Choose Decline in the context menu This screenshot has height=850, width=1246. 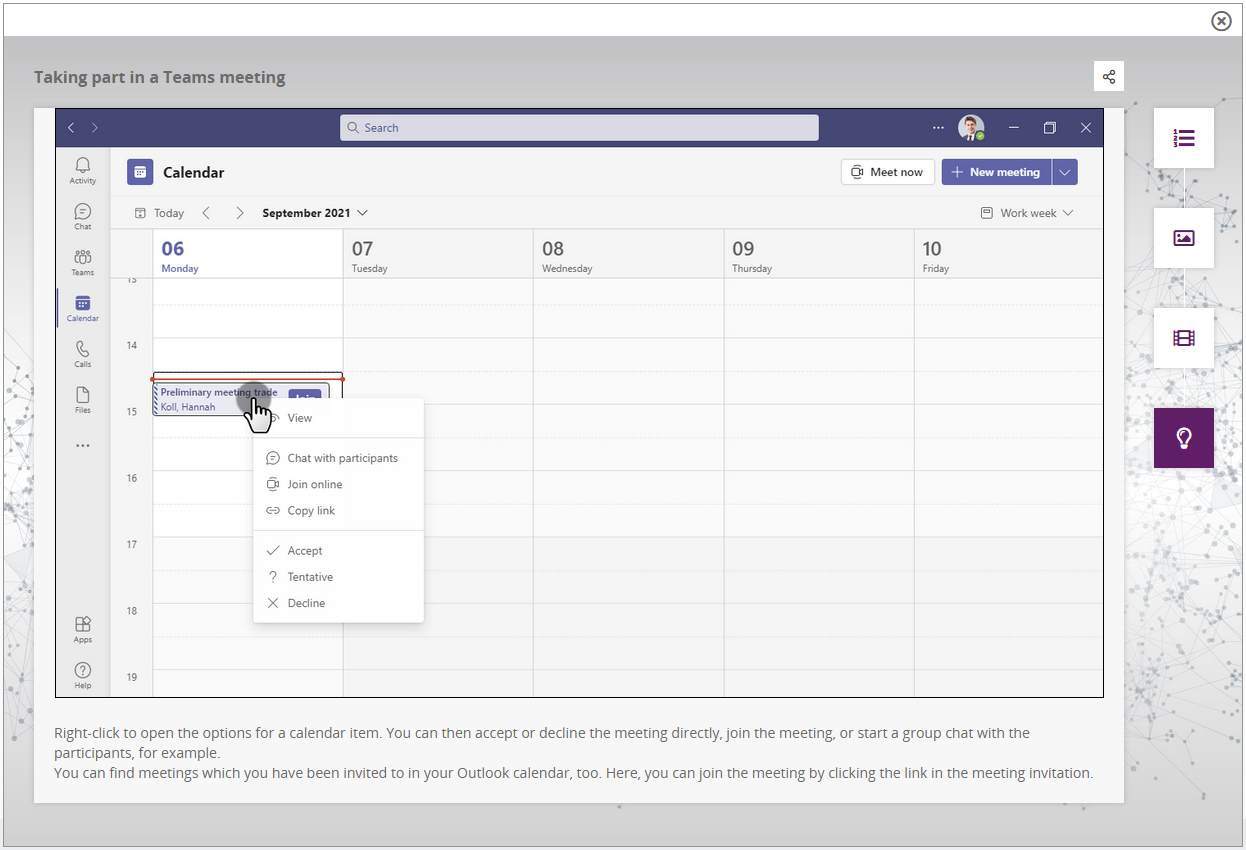(x=339, y=603)
